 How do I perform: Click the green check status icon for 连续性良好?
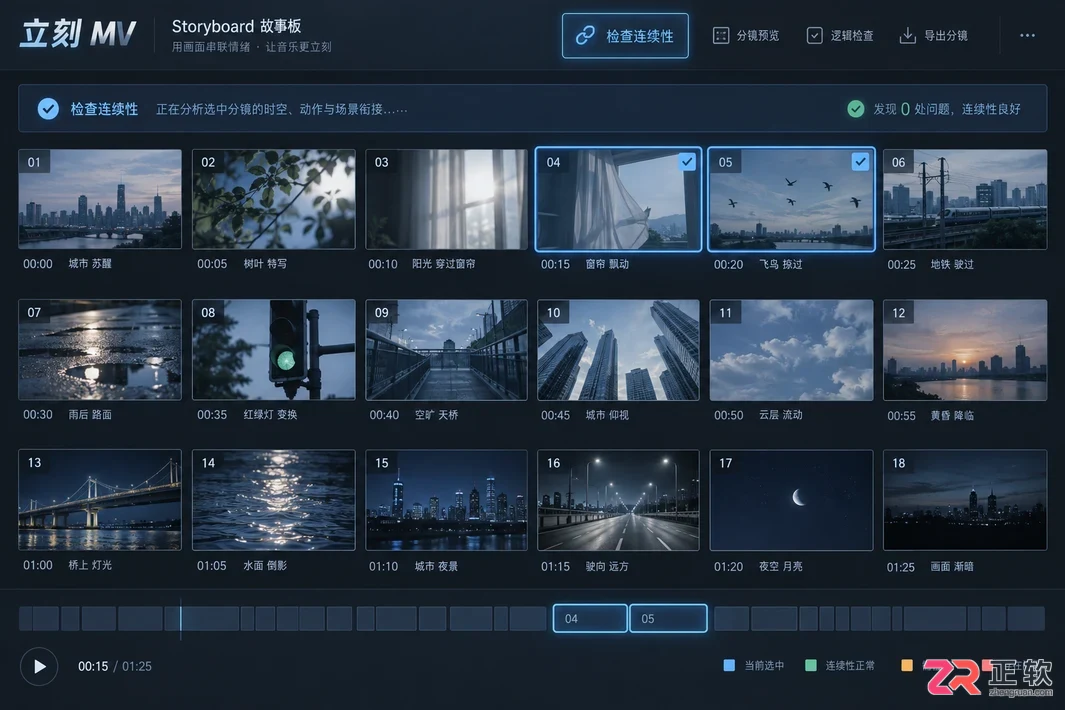pos(856,109)
